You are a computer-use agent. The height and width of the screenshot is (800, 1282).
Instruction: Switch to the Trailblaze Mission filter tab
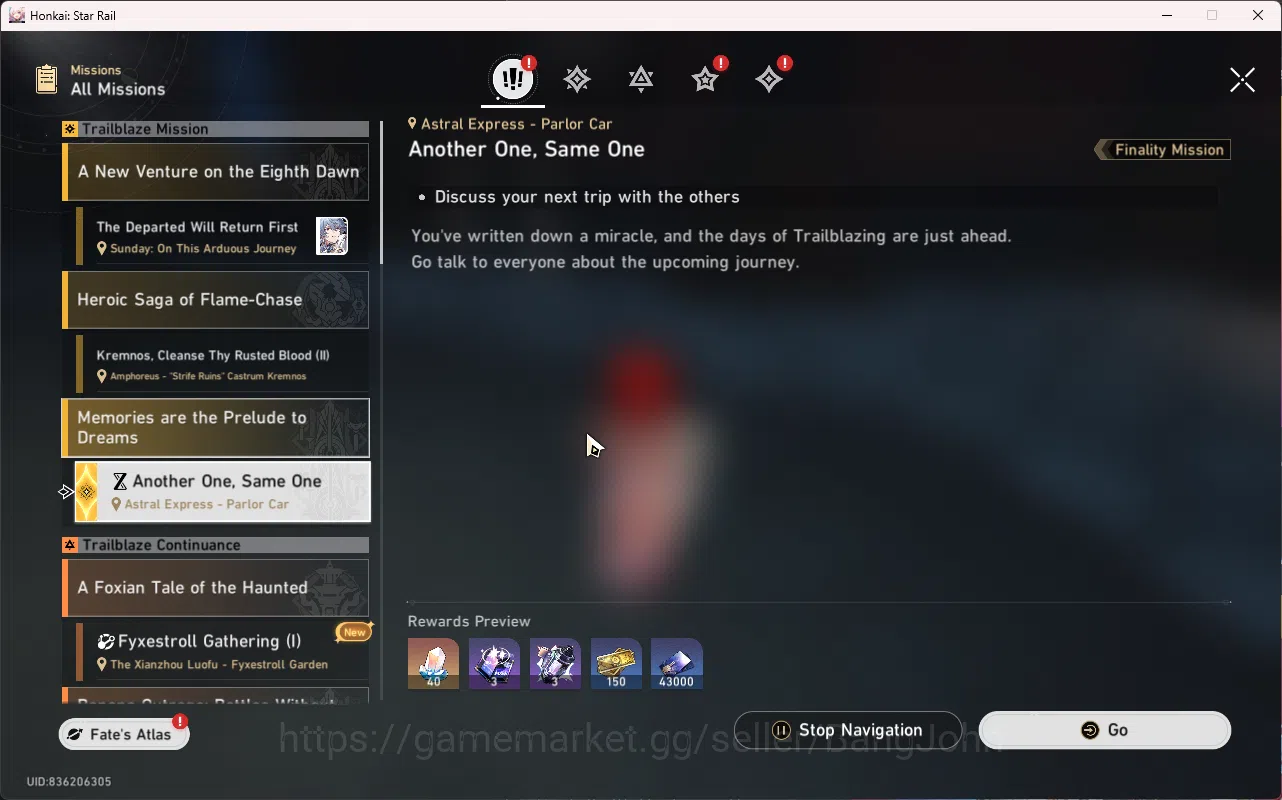pyautogui.click(x=577, y=79)
